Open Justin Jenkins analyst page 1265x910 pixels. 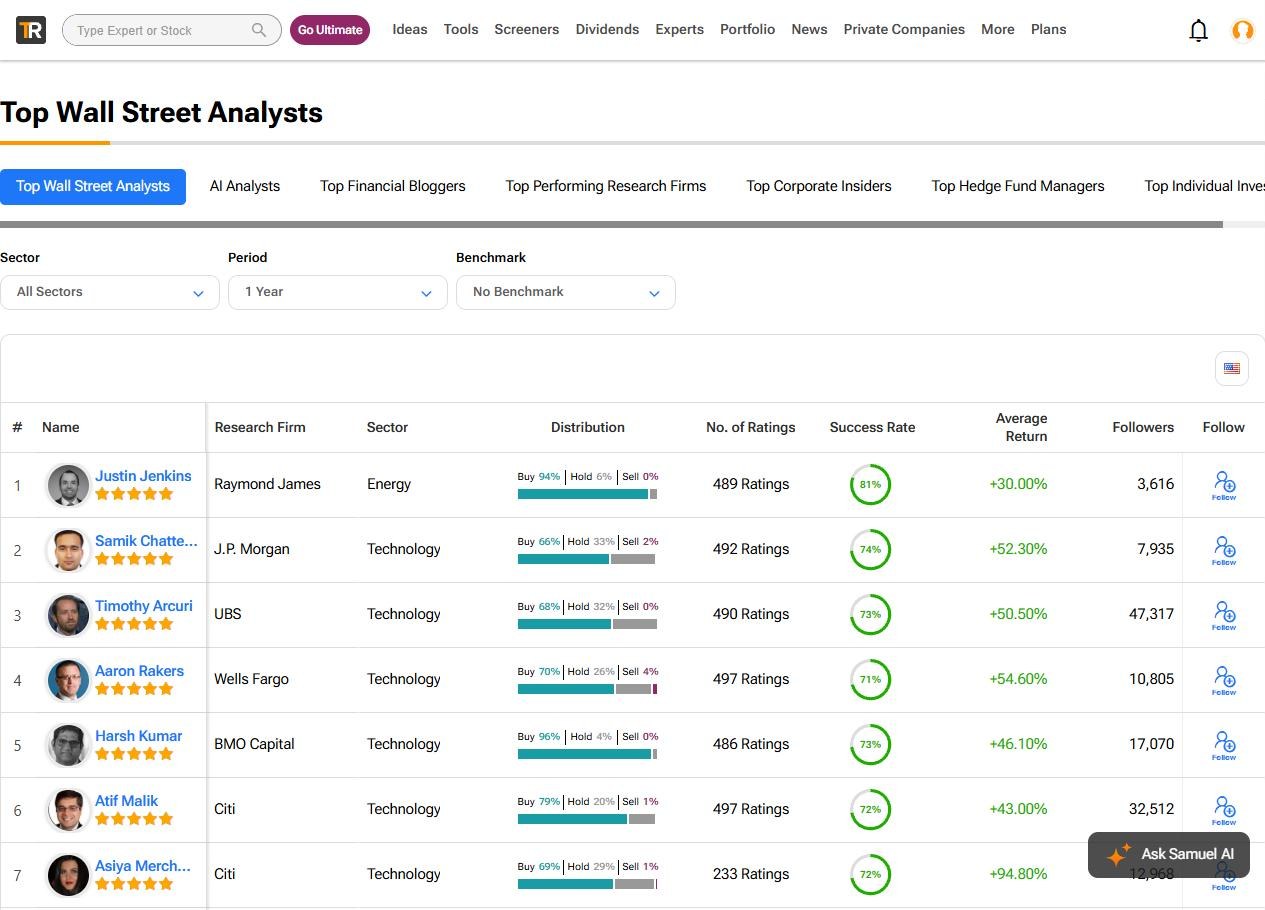pyautogui.click(x=143, y=476)
